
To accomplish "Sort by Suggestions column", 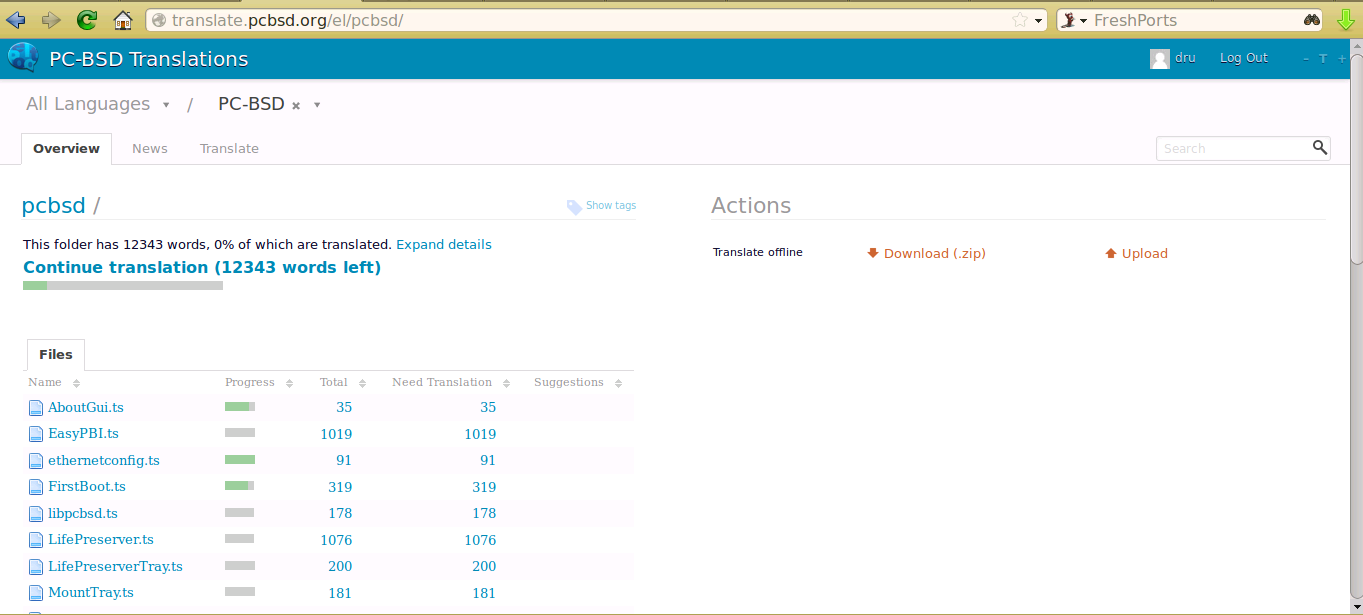I will [577, 382].
